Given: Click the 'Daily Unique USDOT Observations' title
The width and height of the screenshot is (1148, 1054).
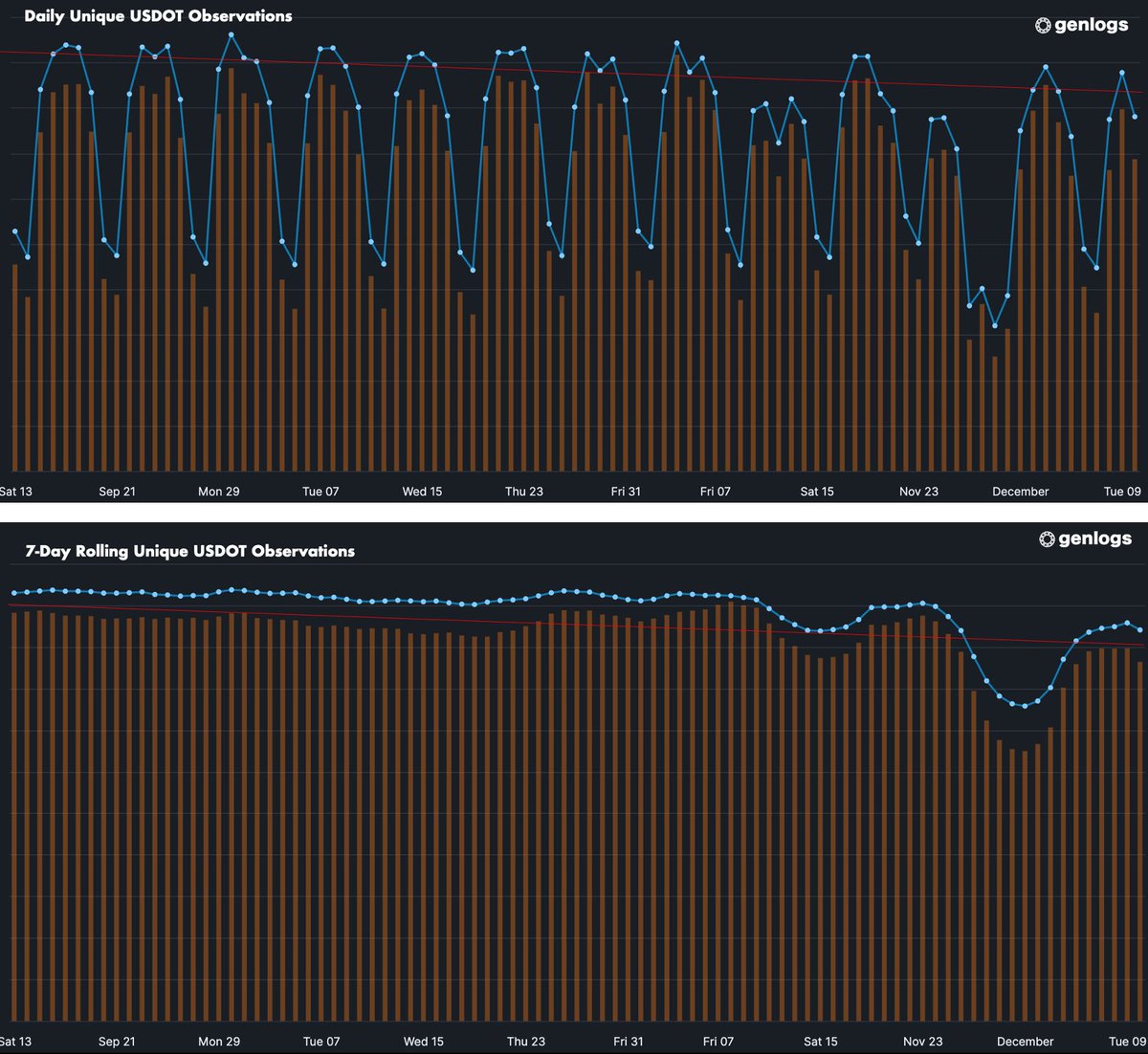Looking at the screenshot, I should pos(158,16).
